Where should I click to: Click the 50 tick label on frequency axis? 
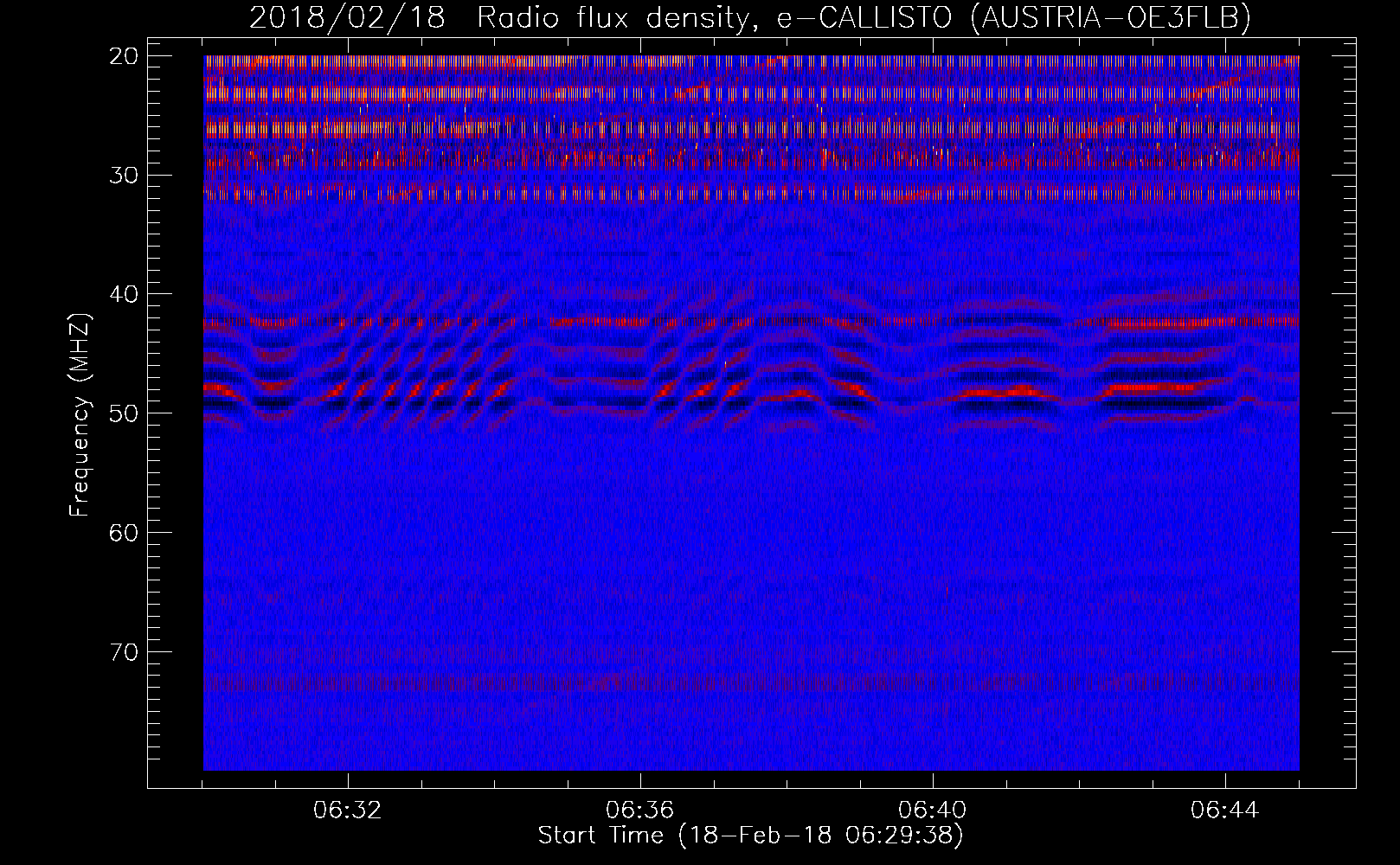(x=125, y=413)
